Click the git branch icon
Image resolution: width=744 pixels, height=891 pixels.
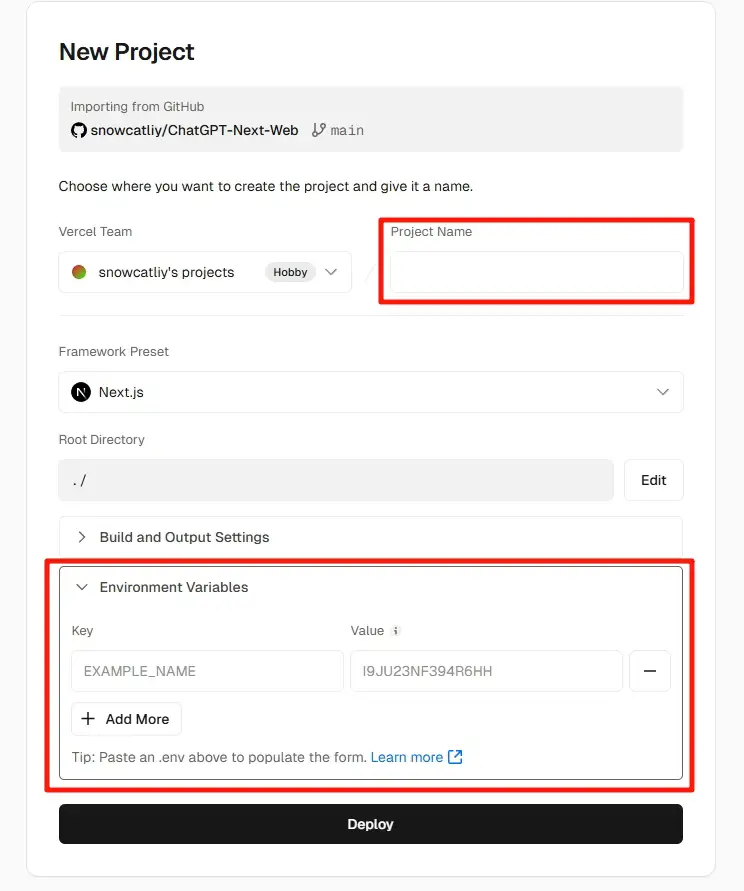(319, 130)
